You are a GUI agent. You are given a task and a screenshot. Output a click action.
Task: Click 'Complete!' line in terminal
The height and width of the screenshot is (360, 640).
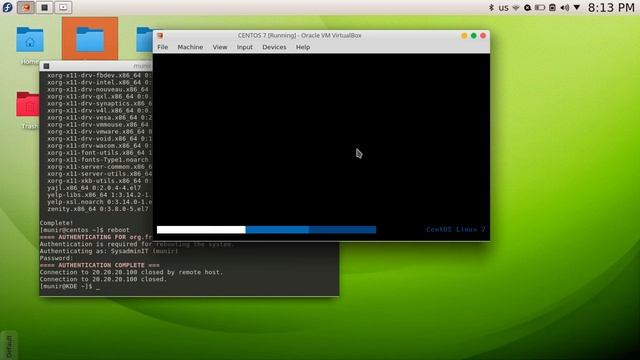point(56,223)
